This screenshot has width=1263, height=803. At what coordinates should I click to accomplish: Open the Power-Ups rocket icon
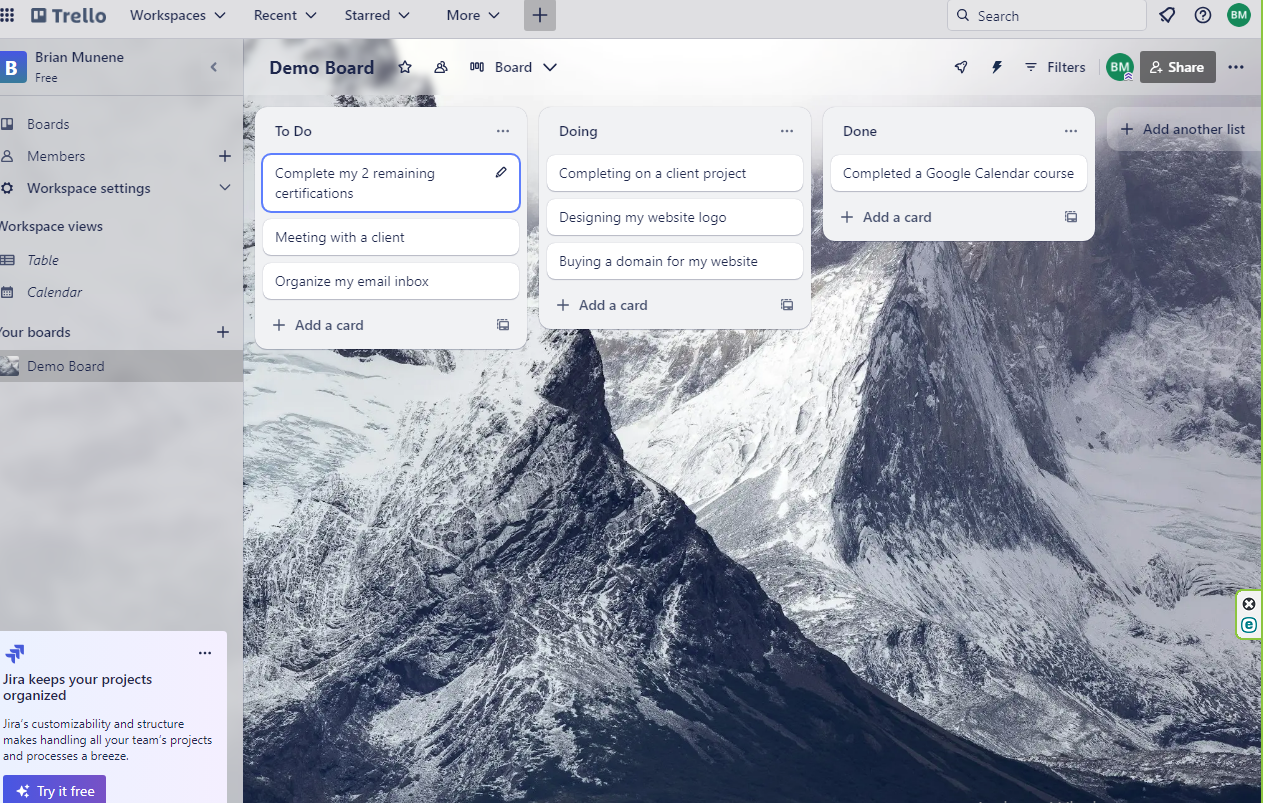[961, 67]
